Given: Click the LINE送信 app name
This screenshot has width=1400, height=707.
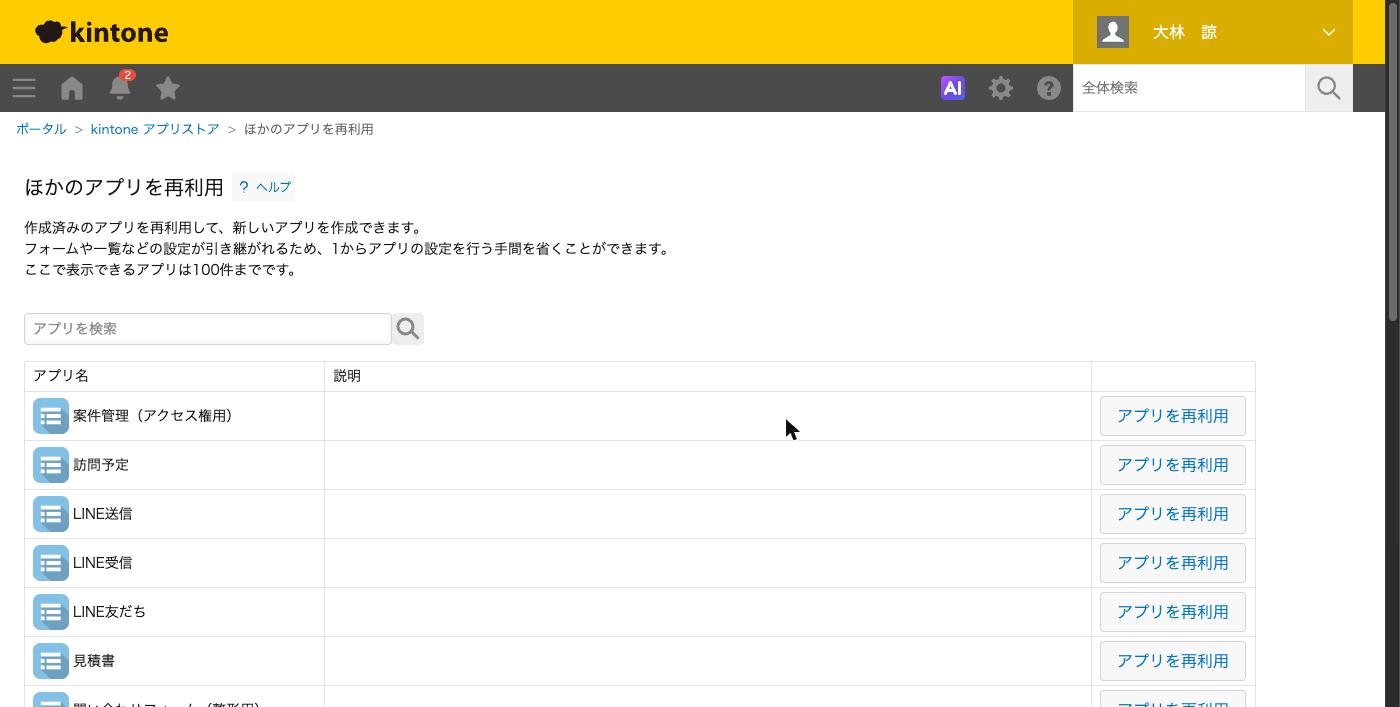Looking at the screenshot, I should pyautogui.click(x=103, y=514).
